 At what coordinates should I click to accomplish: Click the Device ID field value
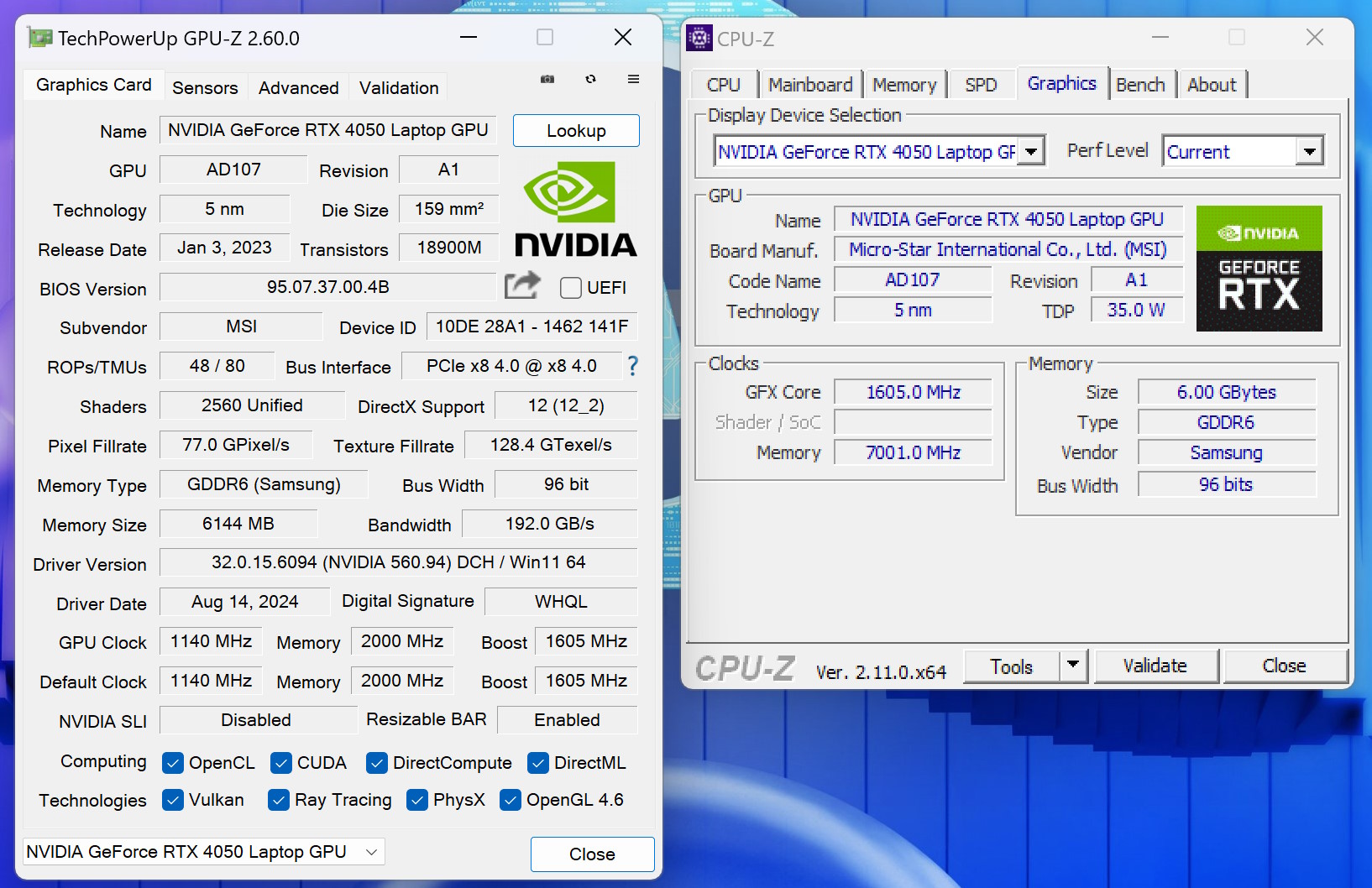point(532,326)
